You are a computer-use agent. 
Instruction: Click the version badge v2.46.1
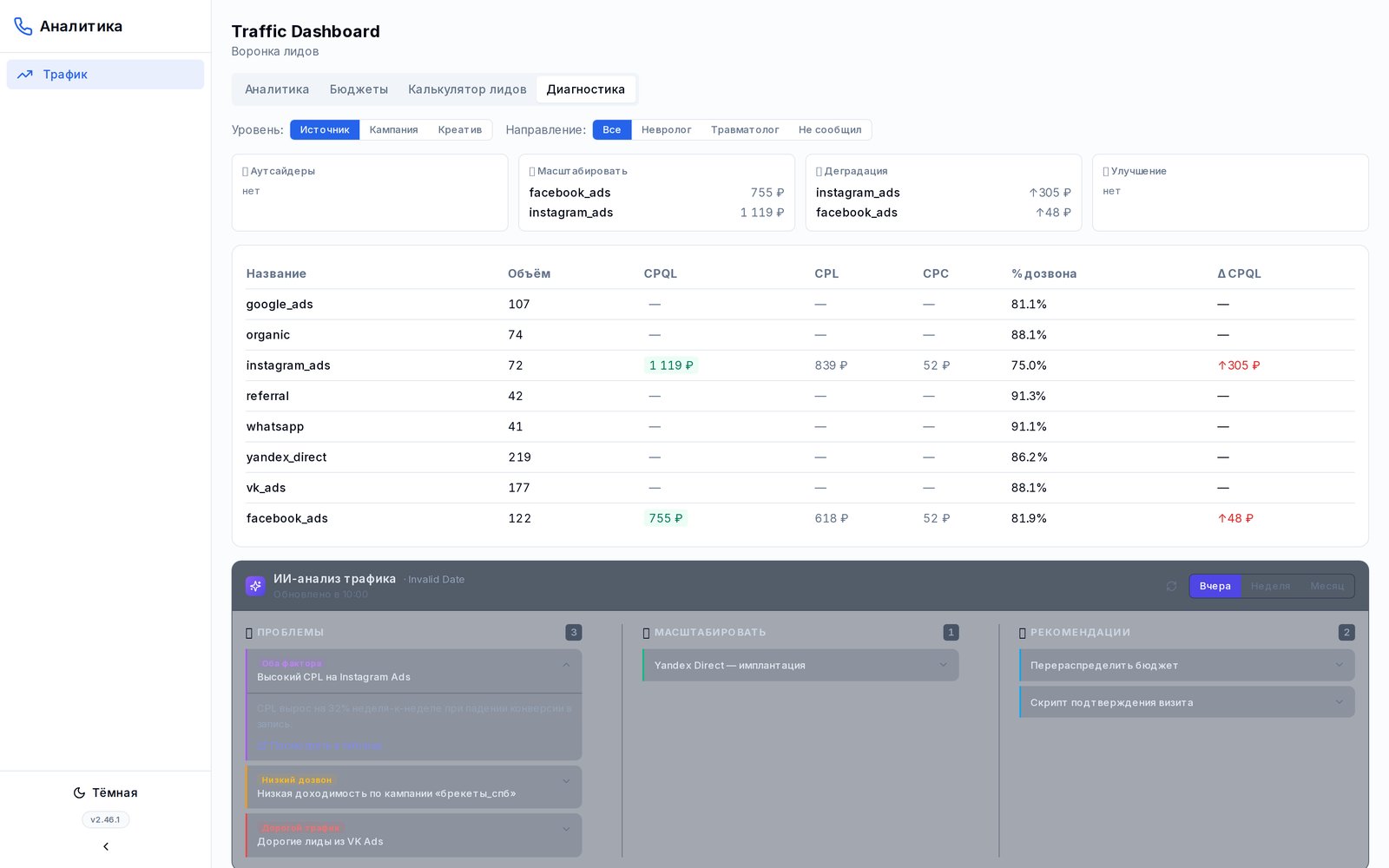tap(105, 819)
